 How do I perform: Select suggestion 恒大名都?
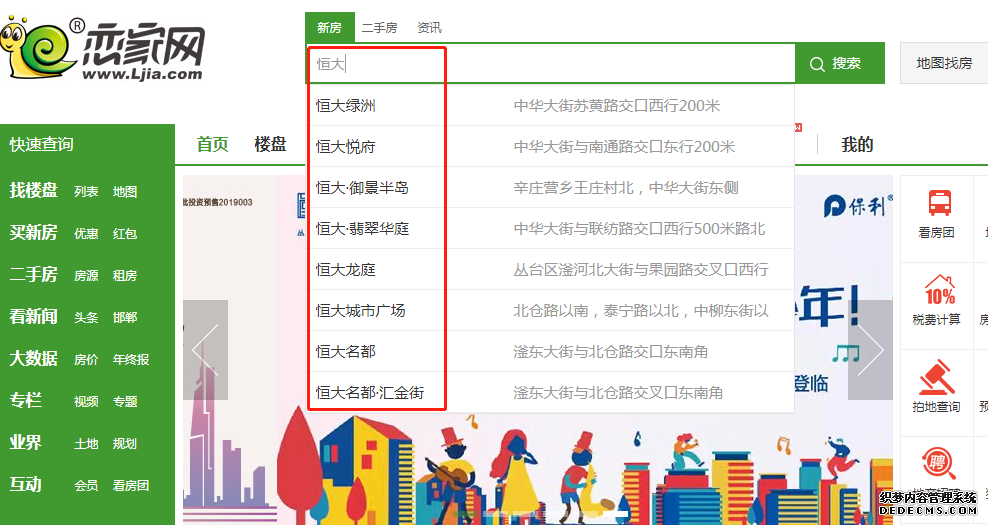pyautogui.click(x=345, y=352)
